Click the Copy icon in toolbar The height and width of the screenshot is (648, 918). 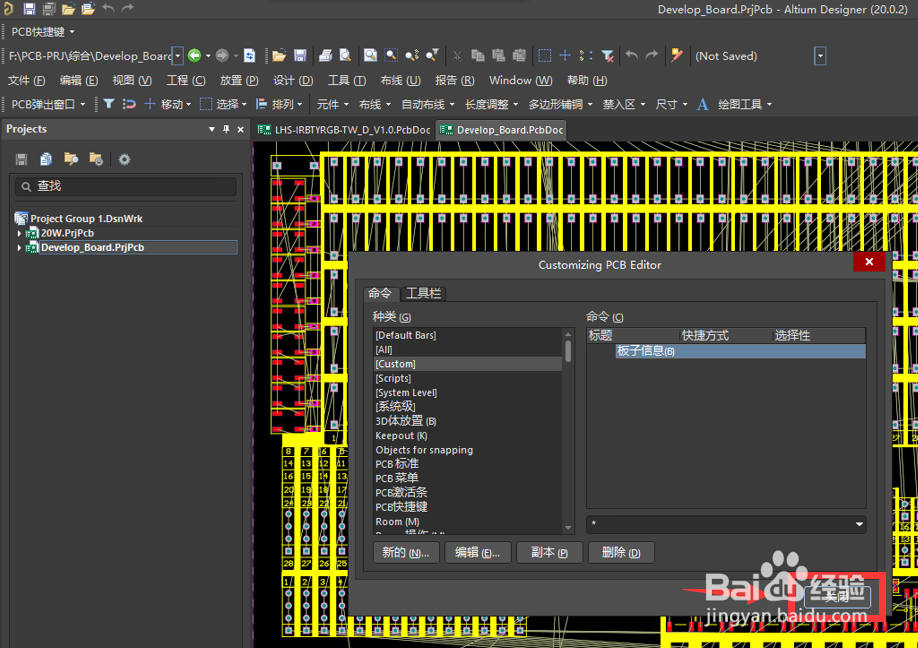pos(478,56)
